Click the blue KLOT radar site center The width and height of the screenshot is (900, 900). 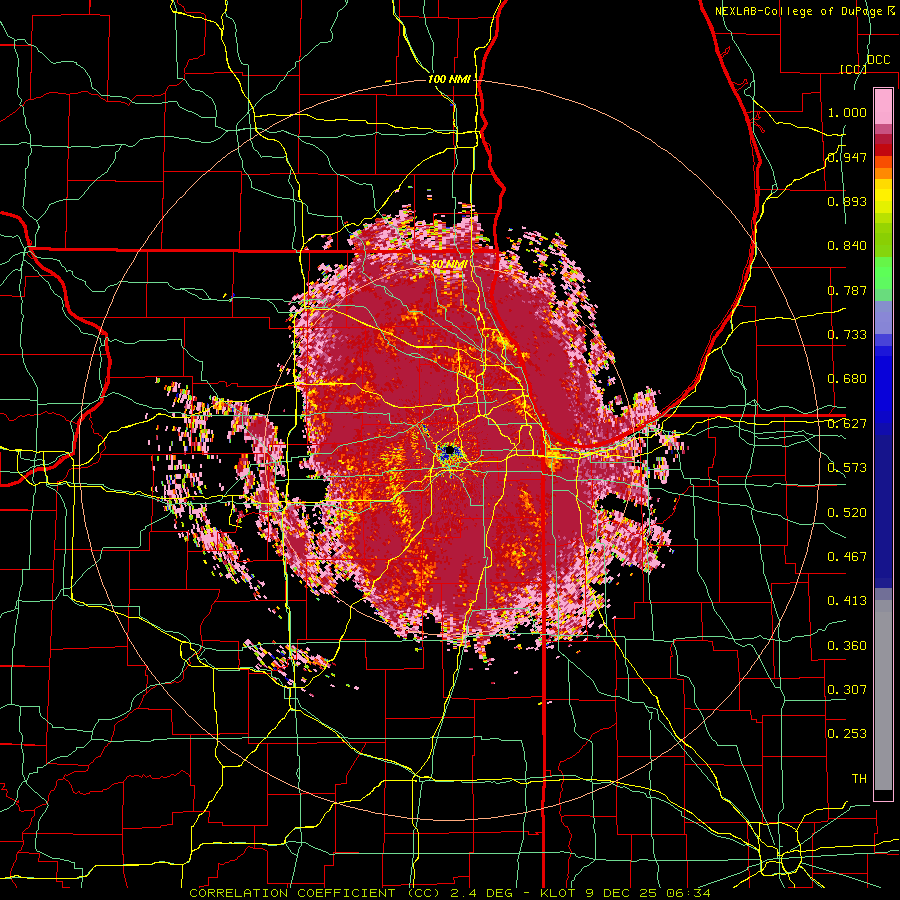[x=448, y=451]
